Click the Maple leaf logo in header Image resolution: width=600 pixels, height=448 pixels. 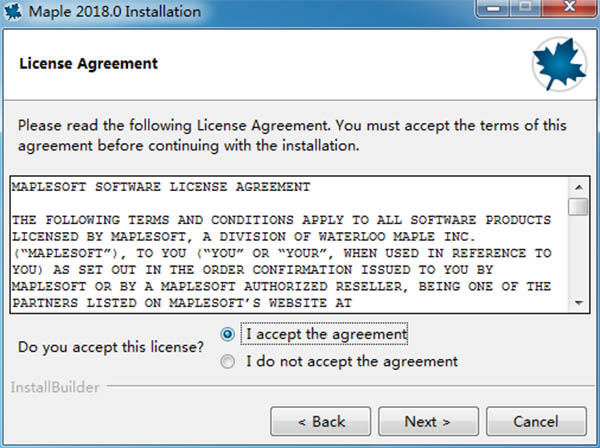[x=560, y=64]
